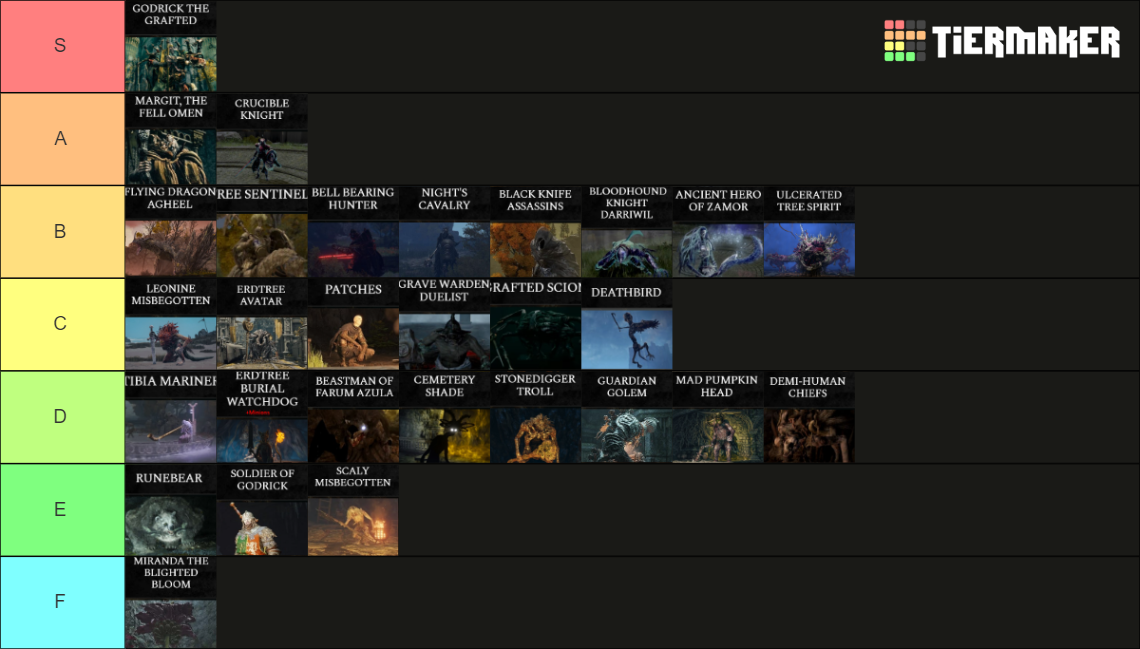This screenshot has width=1140, height=649.
Task: Select the Beastman of Farum Azula card
Action: 353,417
